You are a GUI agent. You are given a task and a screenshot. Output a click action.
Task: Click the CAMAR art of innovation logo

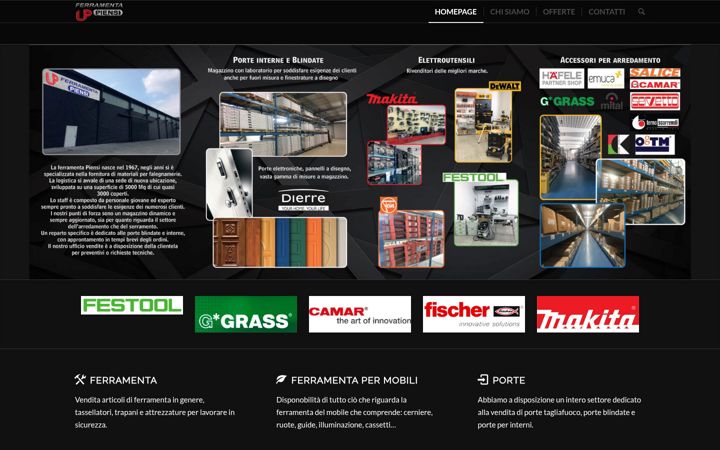(x=360, y=314)
